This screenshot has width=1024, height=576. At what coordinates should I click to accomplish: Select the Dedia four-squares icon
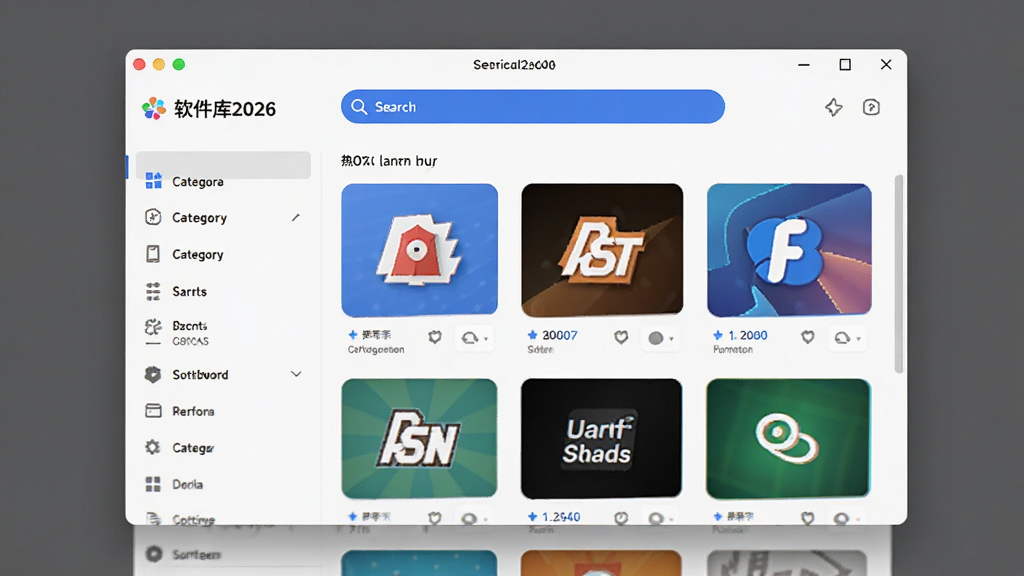[x=153, y=484]
